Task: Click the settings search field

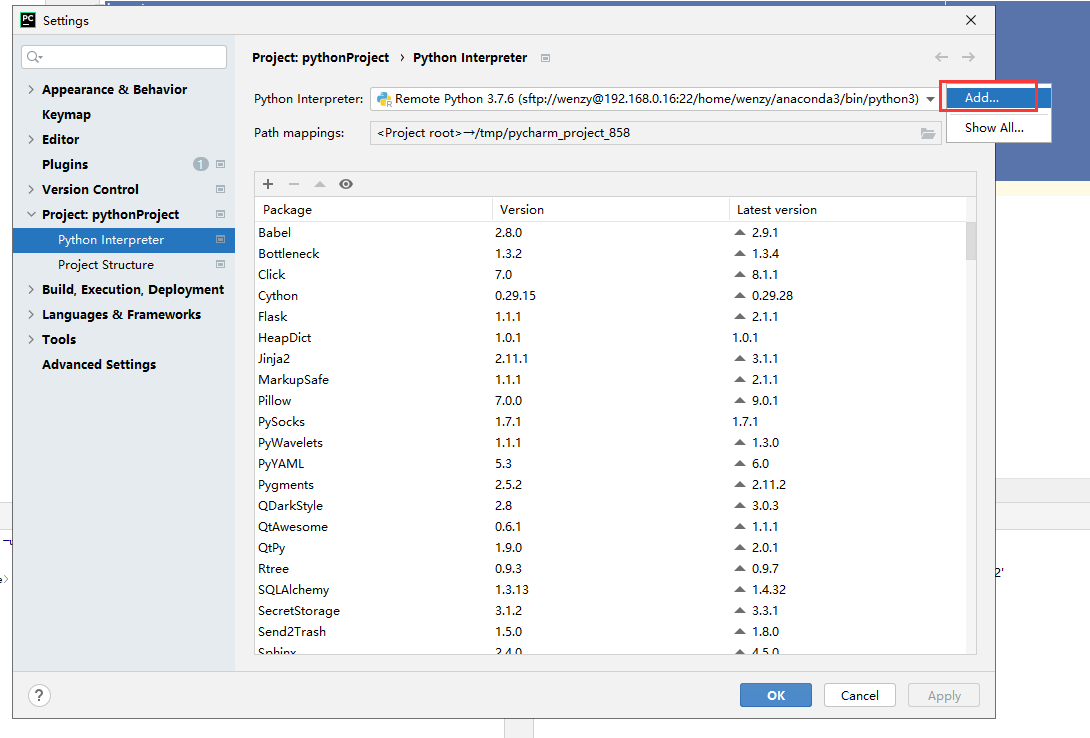Action: pos(124,57)
